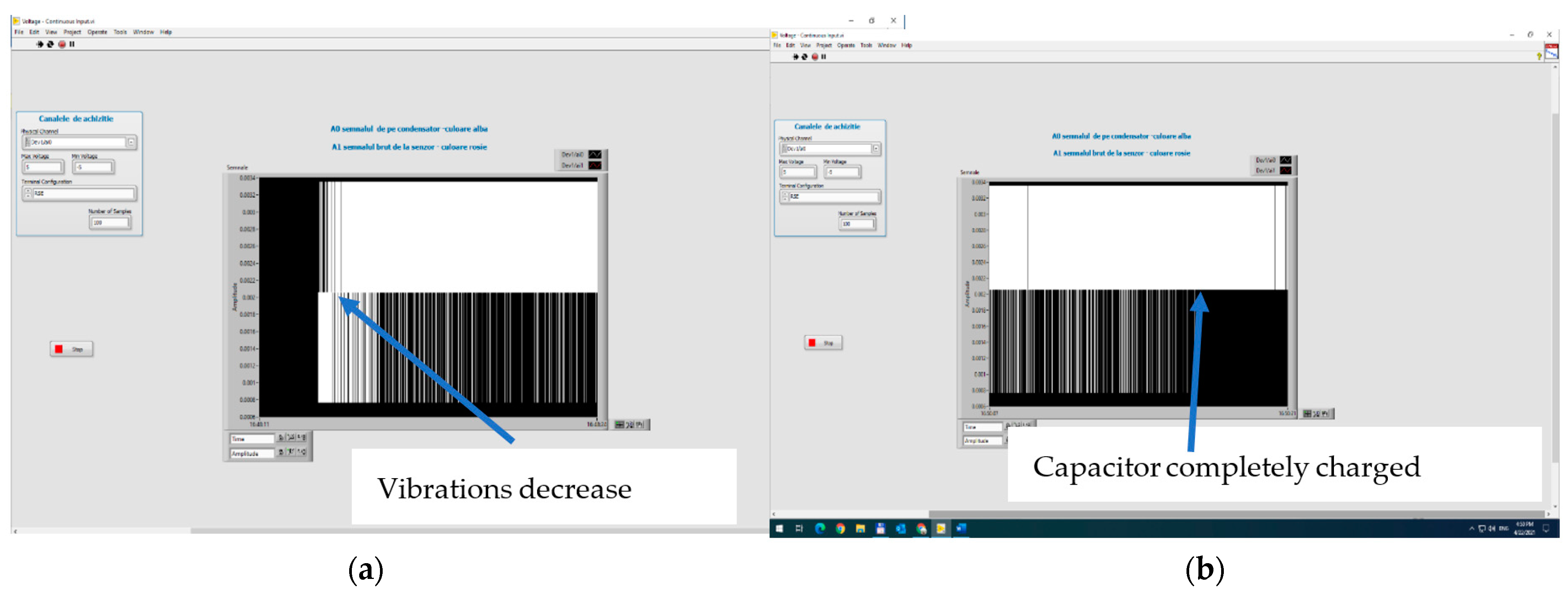
Task: Click graph palette zoom tool in left window
Action: (x=629, y=425)
